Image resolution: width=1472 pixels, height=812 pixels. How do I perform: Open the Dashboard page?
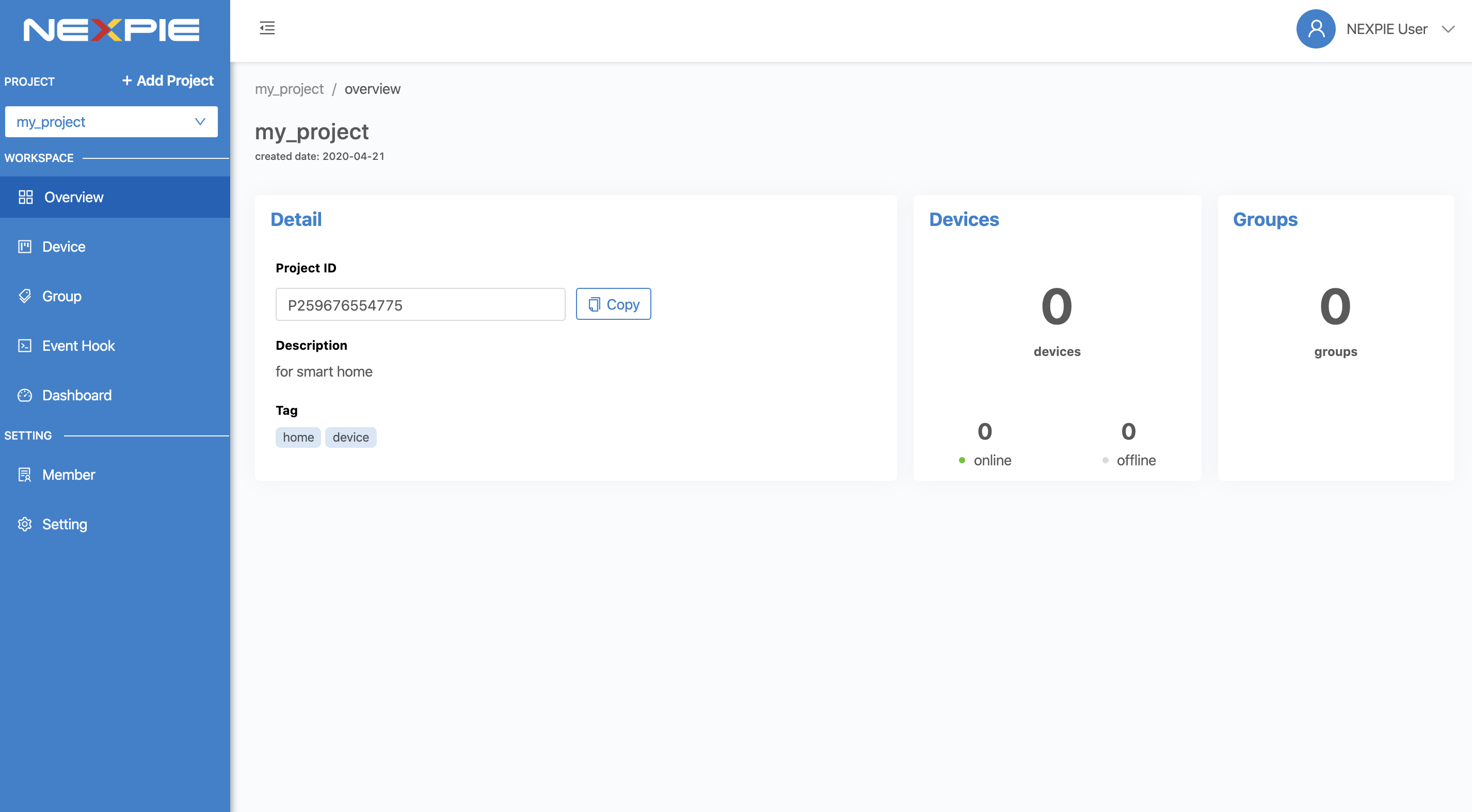pyautogui.click(x=115, y=395)
